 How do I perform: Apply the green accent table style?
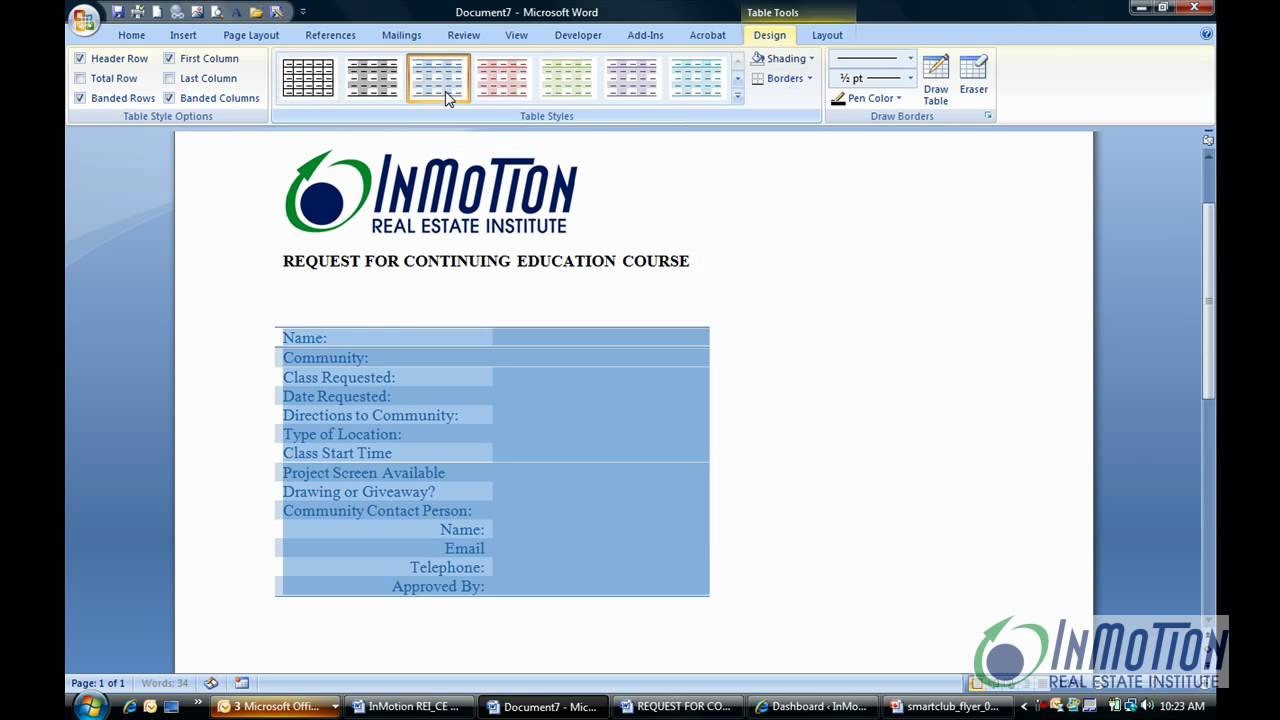click(567, 78)
